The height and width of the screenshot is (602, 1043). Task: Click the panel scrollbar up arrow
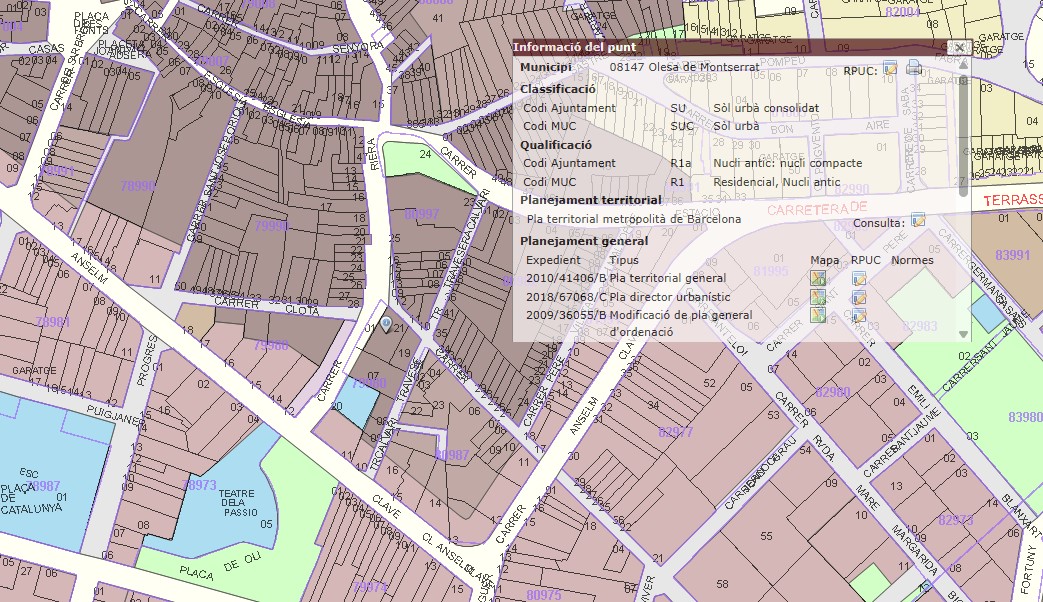[x=963, y=65]
